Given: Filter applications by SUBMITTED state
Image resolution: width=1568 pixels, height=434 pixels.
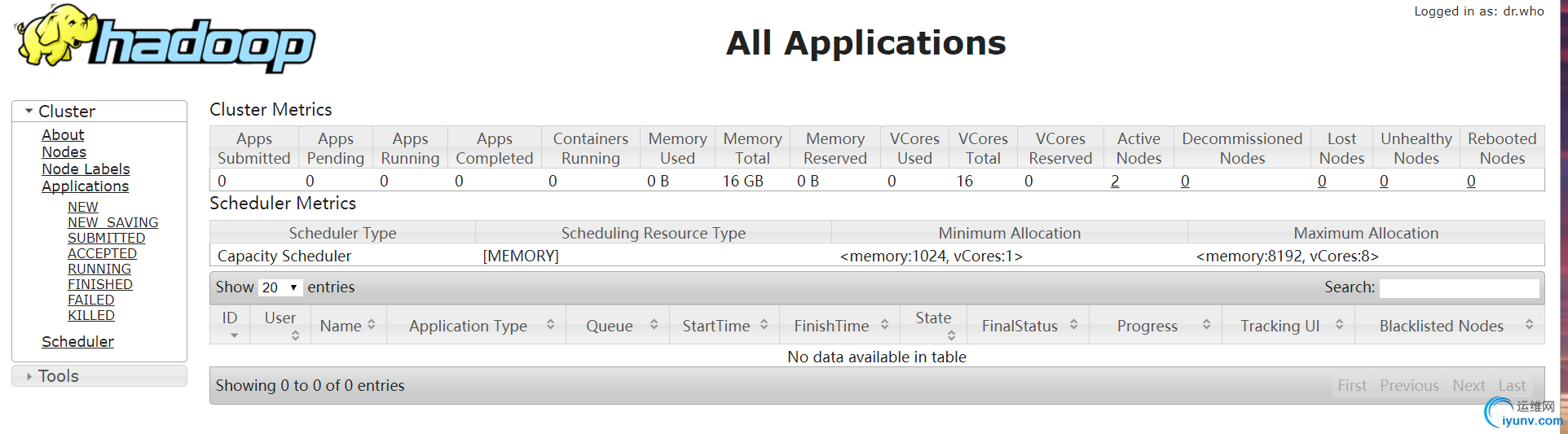Looking at the screenshot, I should (106, 238).
